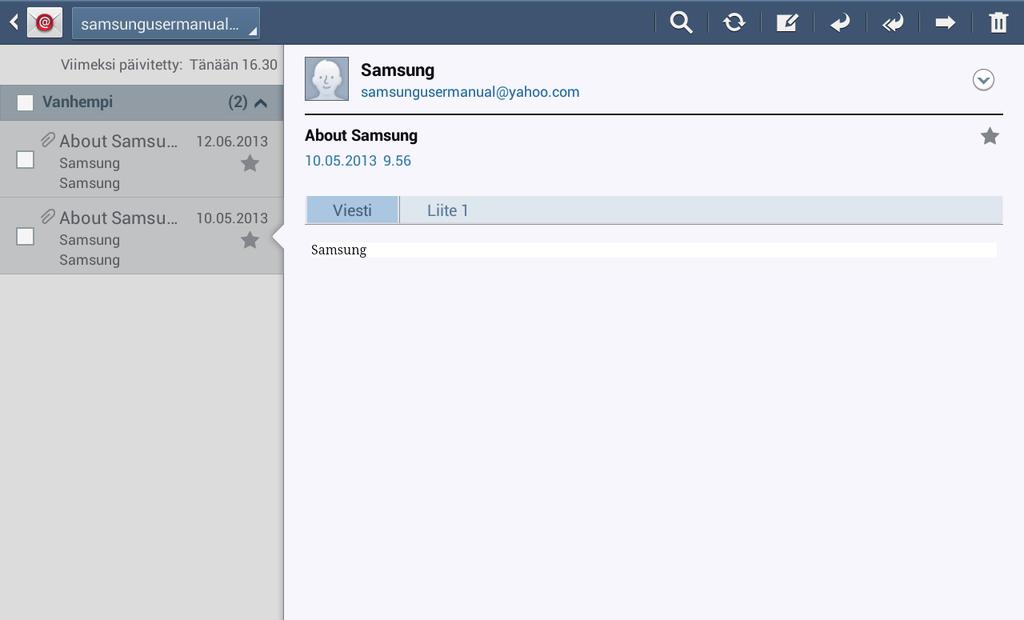Collapse the Vanhempi group with the chevron
The width and height of the screenshot is (1024, 620).
pyautogui.click(x=261, y=103)
